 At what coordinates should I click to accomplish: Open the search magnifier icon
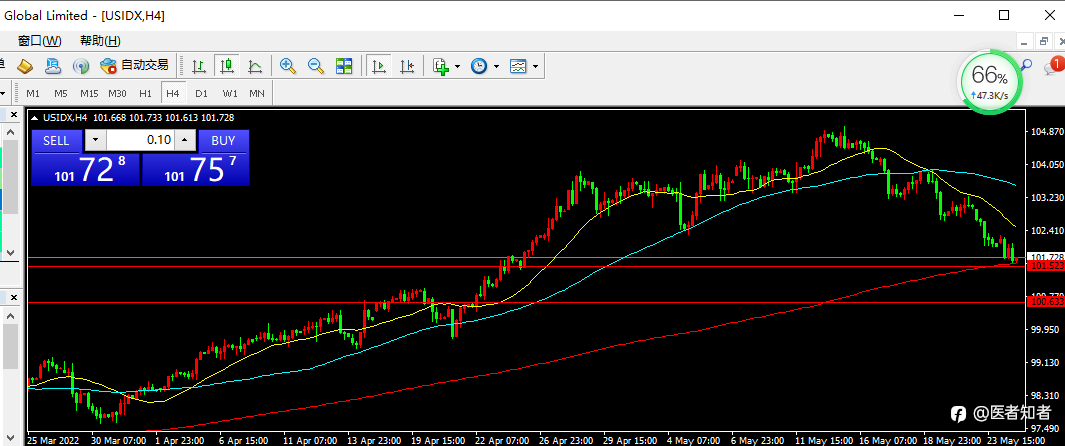[1026, 65]
